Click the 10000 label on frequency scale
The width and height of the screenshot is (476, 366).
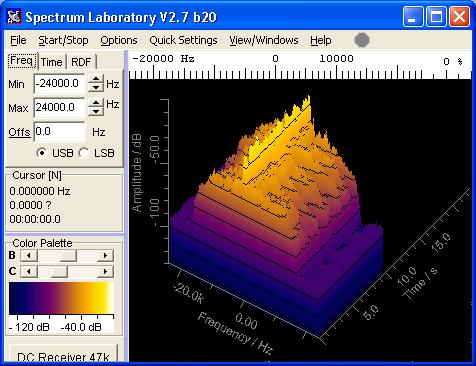pyautogui.click(x=336, y=59)
